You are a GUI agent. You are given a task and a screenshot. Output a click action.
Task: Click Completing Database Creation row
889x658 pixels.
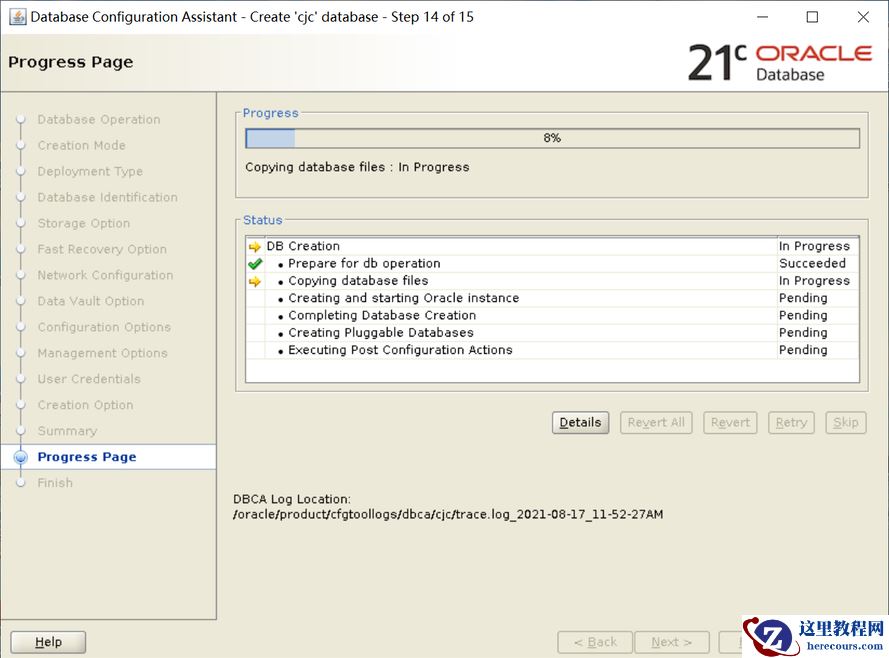click(x=552, y=316)
